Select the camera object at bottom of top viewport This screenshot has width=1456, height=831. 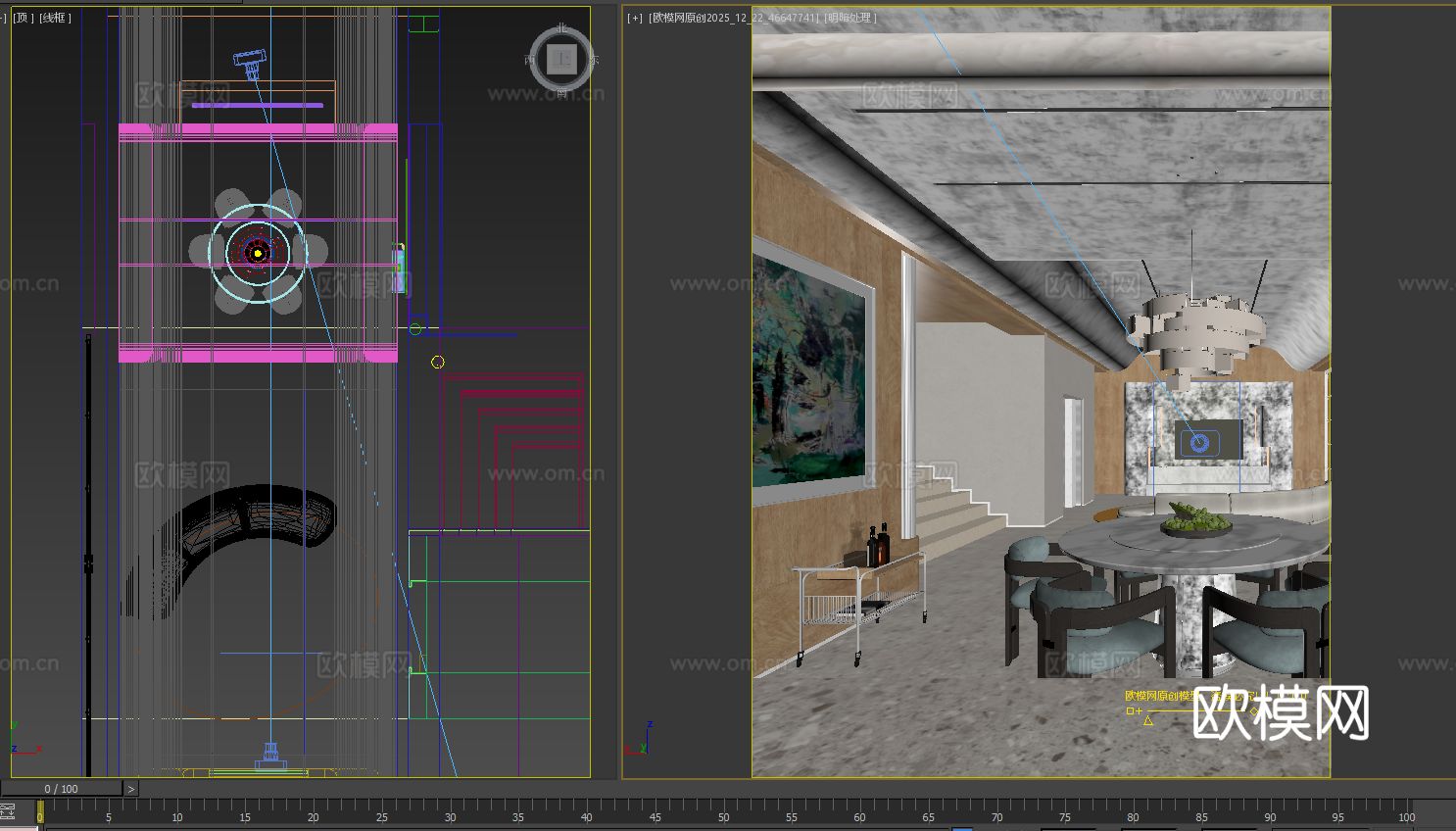pyautogui.click(x=270, y=757)
